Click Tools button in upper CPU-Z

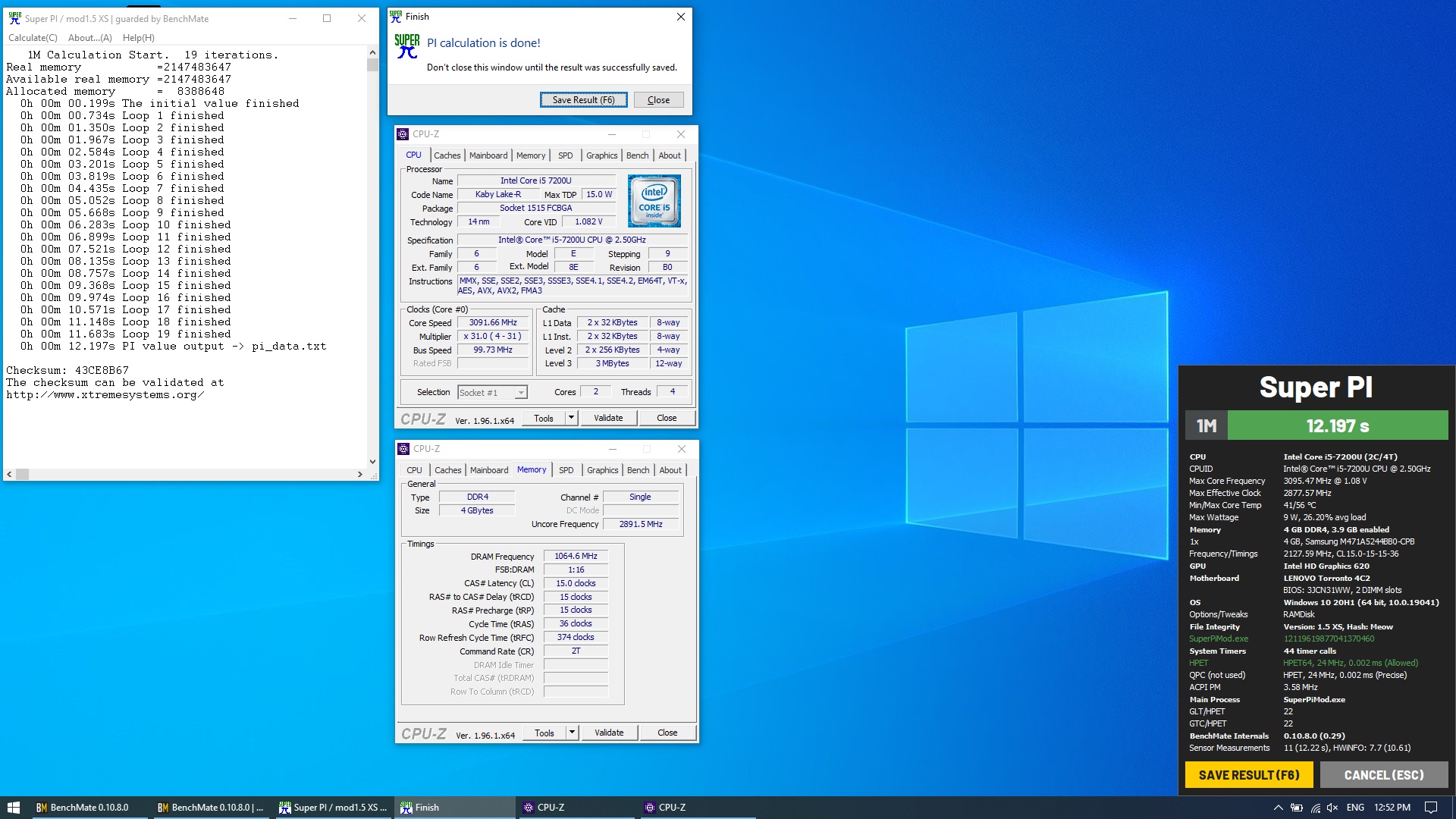coord(544,418)
